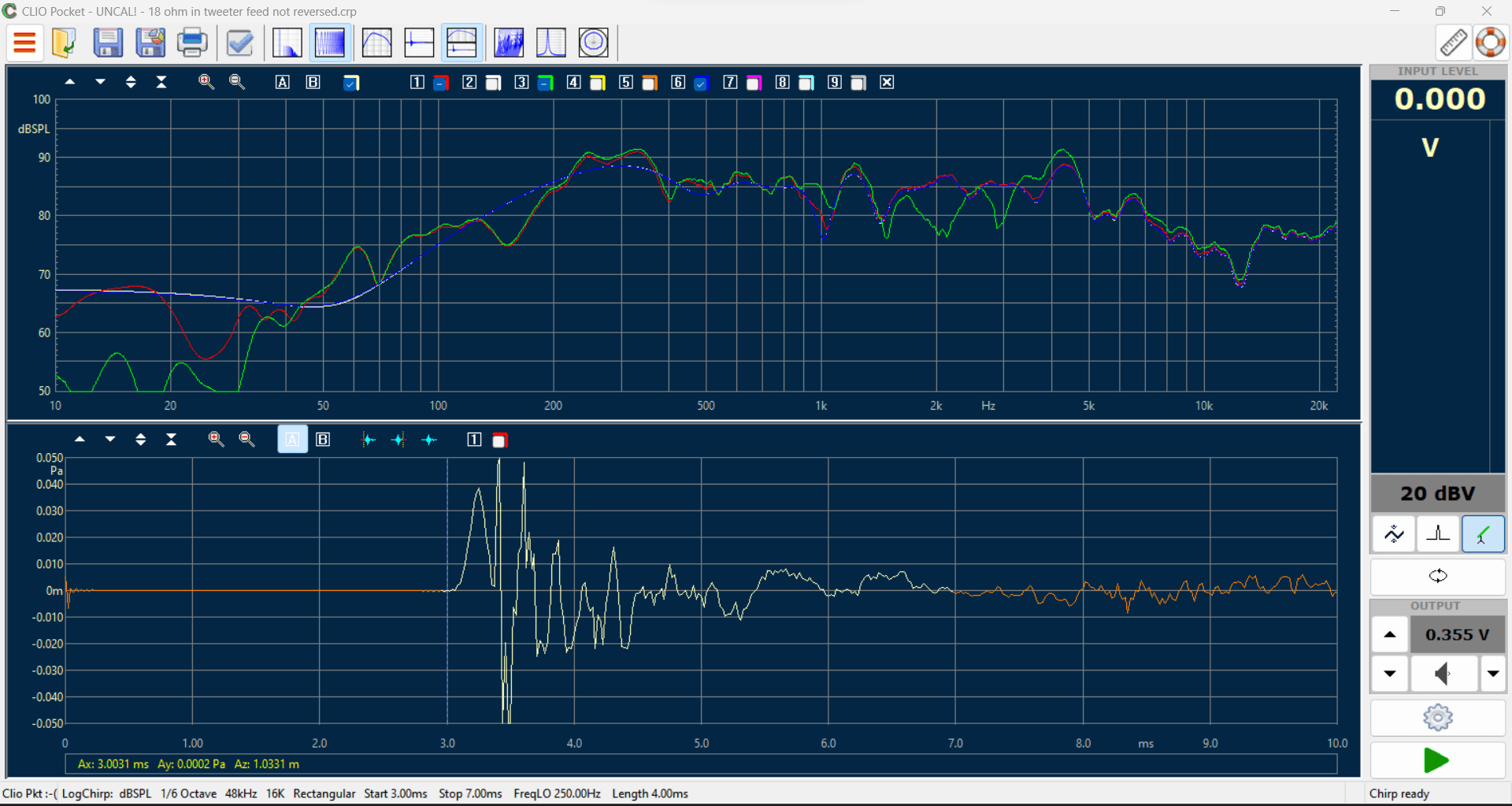The height and width of the screenshot is (806, 1512).
Task: Select marker B on frequency graph
Action: tap(313, 82)
